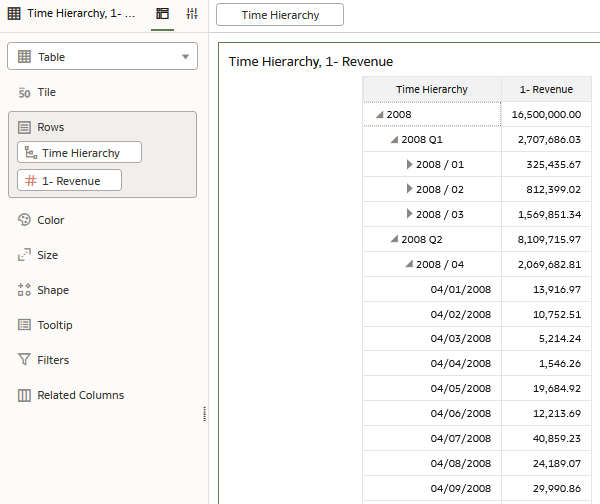Screen dimensions: 600x504
Task: Click the Related Columns icon
Action: click(25, 395)
